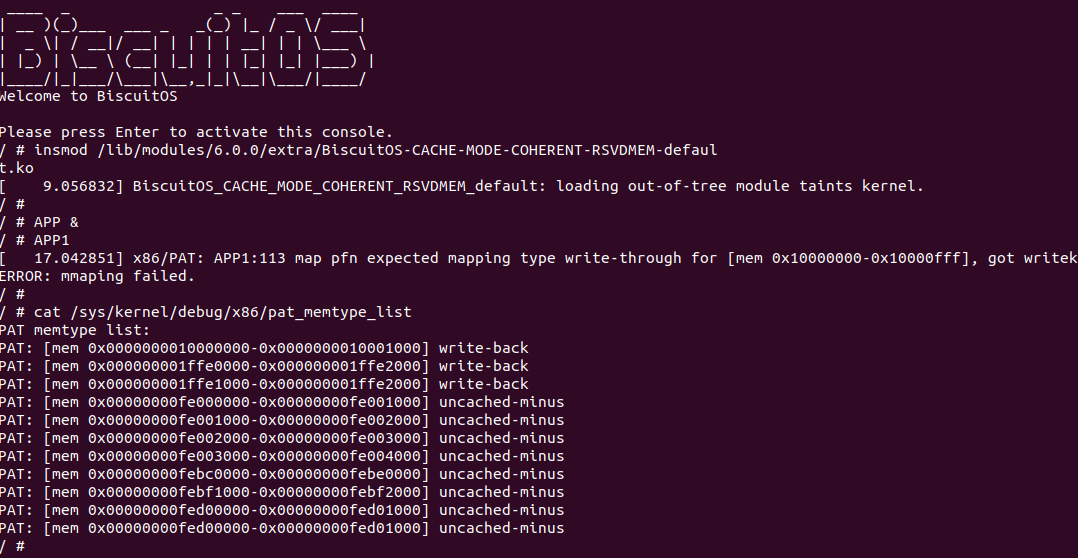Viewport: 1078px width, 558px height.
Task: Click the cat pat_memtype_list command
Action: [x=214, y=312]
